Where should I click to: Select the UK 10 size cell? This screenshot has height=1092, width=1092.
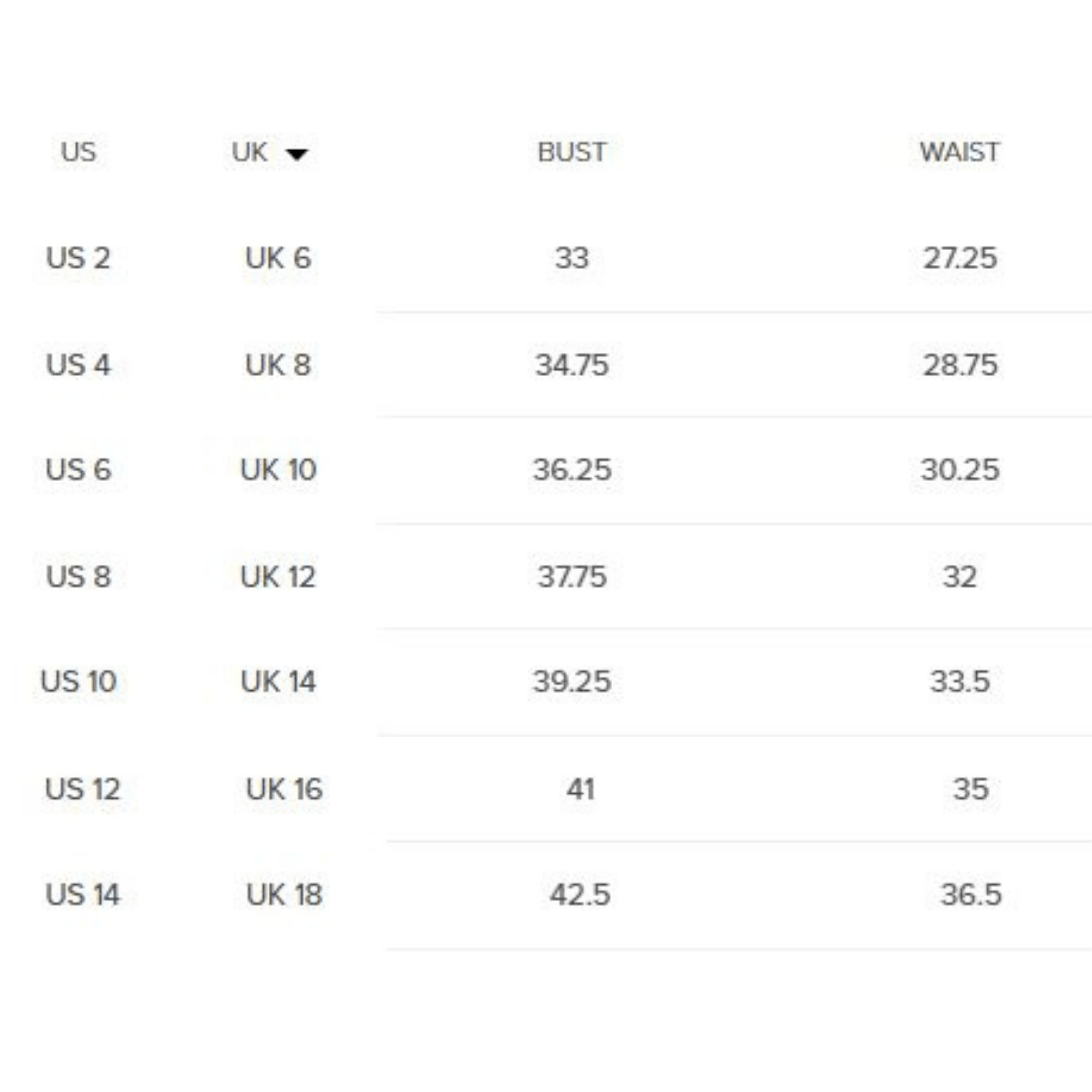[278, 470]
